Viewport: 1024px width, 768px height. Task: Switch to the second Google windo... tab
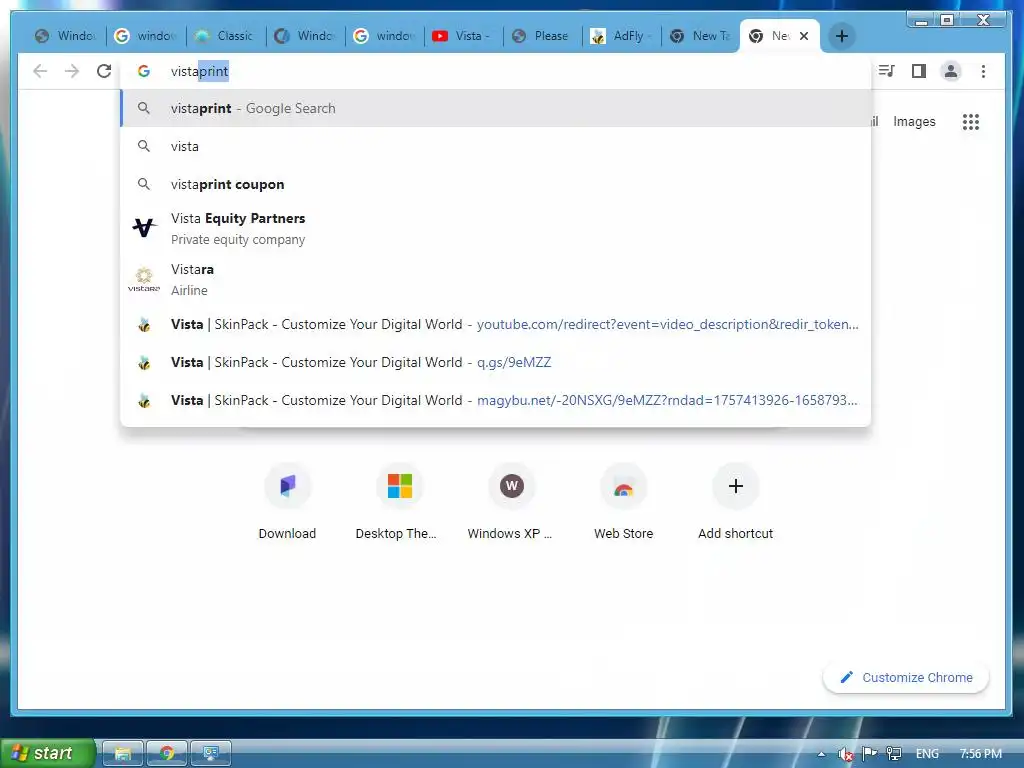[385, 36]
